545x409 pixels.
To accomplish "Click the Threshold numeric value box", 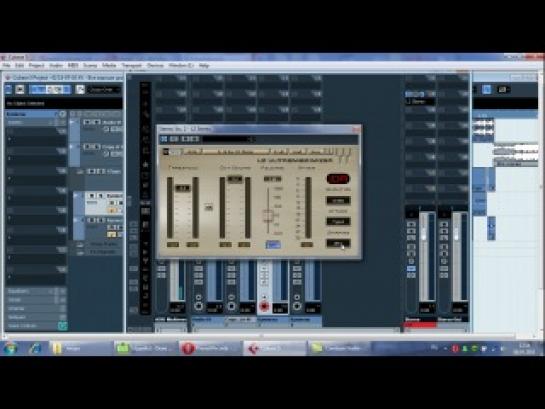I will coord(173,245).
